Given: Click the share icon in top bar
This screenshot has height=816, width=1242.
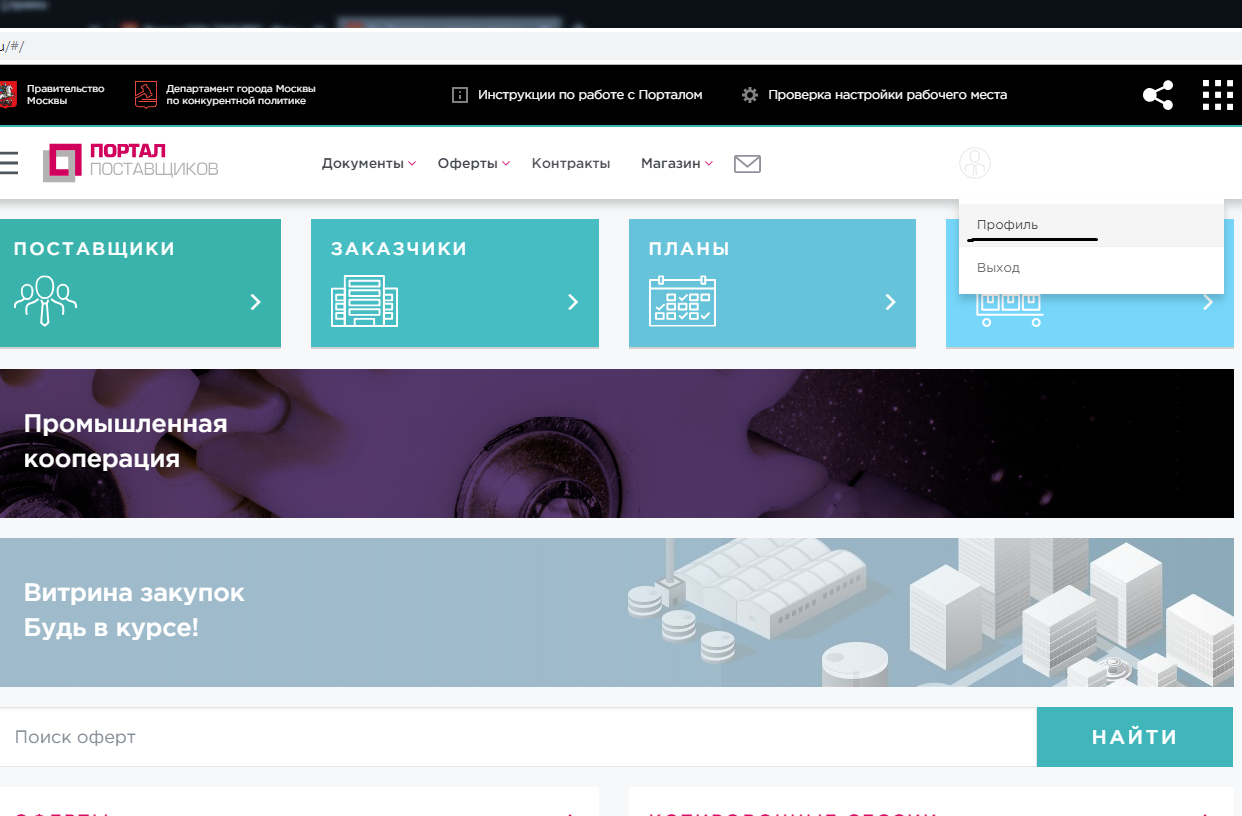Looking at the screenshot, I should (1158, 95).
